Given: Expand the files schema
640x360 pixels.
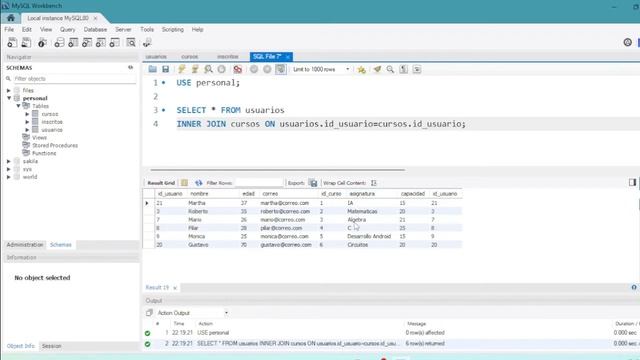Looking at the screenshot, I should tap(9, 90).
